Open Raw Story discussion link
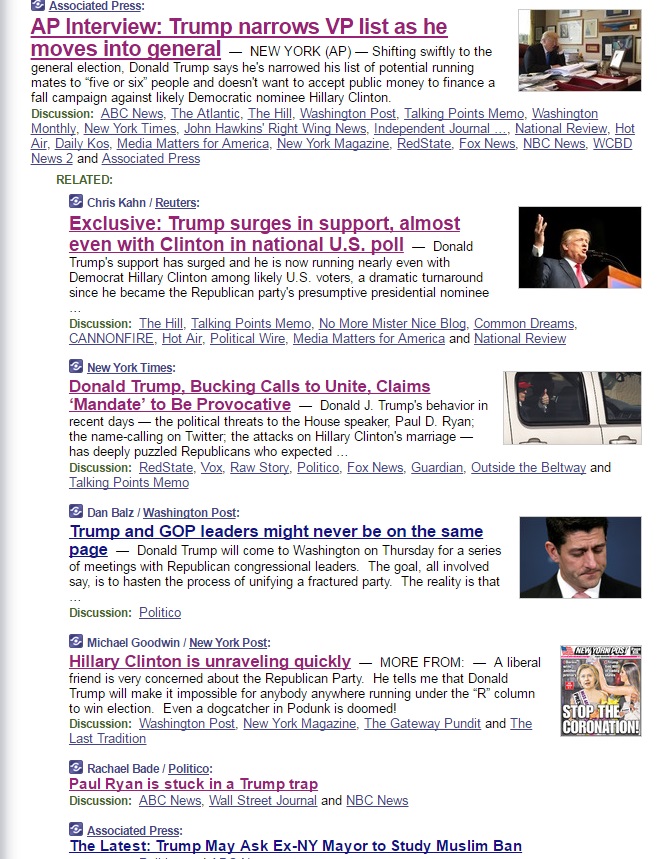This screenshot has width=666, height=859. click(x=260, y=467)
